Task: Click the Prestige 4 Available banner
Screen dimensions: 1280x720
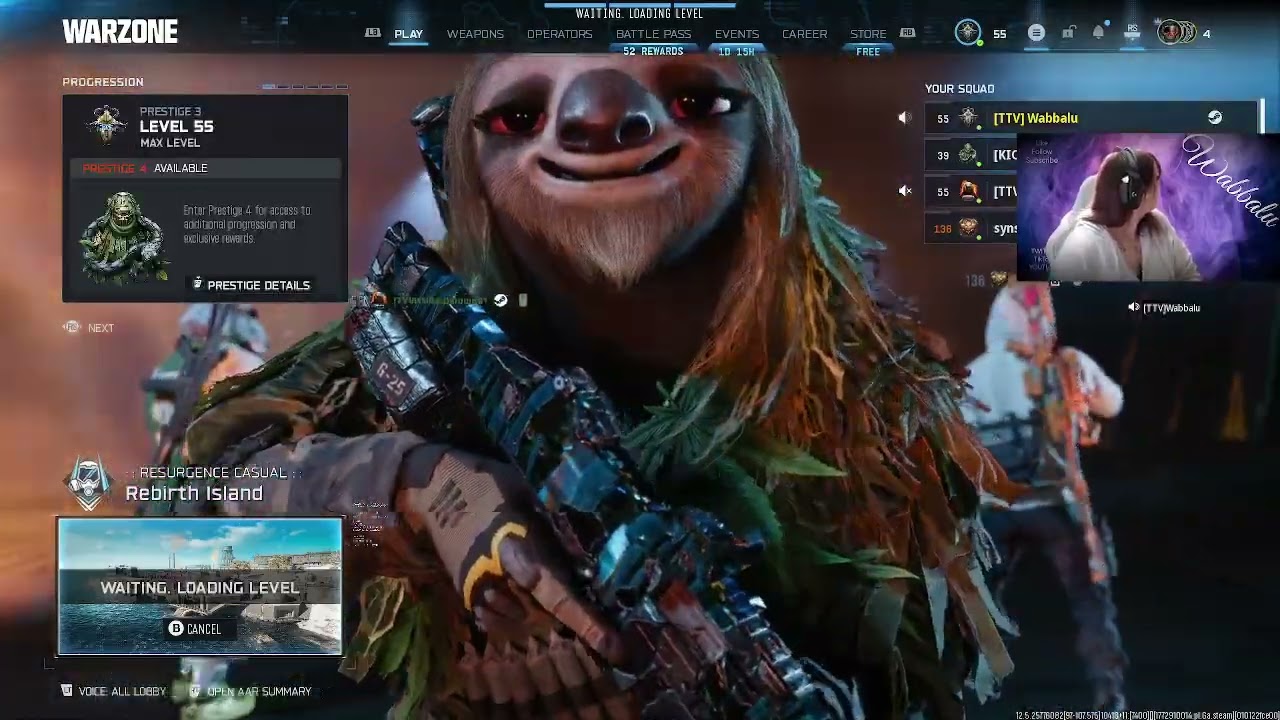Action: [205, 168]
